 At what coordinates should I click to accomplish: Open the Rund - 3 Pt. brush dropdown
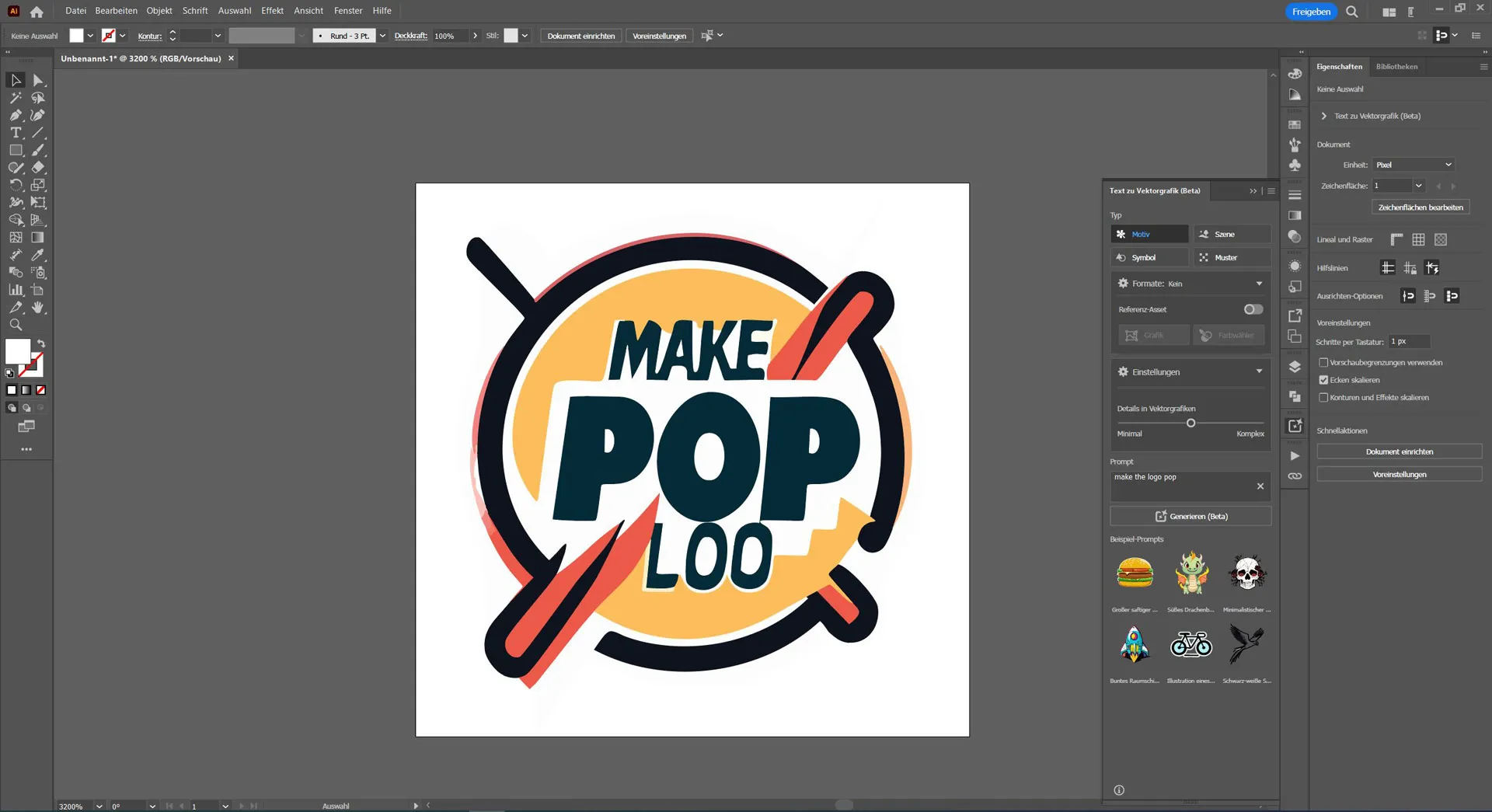coord(382,36)
